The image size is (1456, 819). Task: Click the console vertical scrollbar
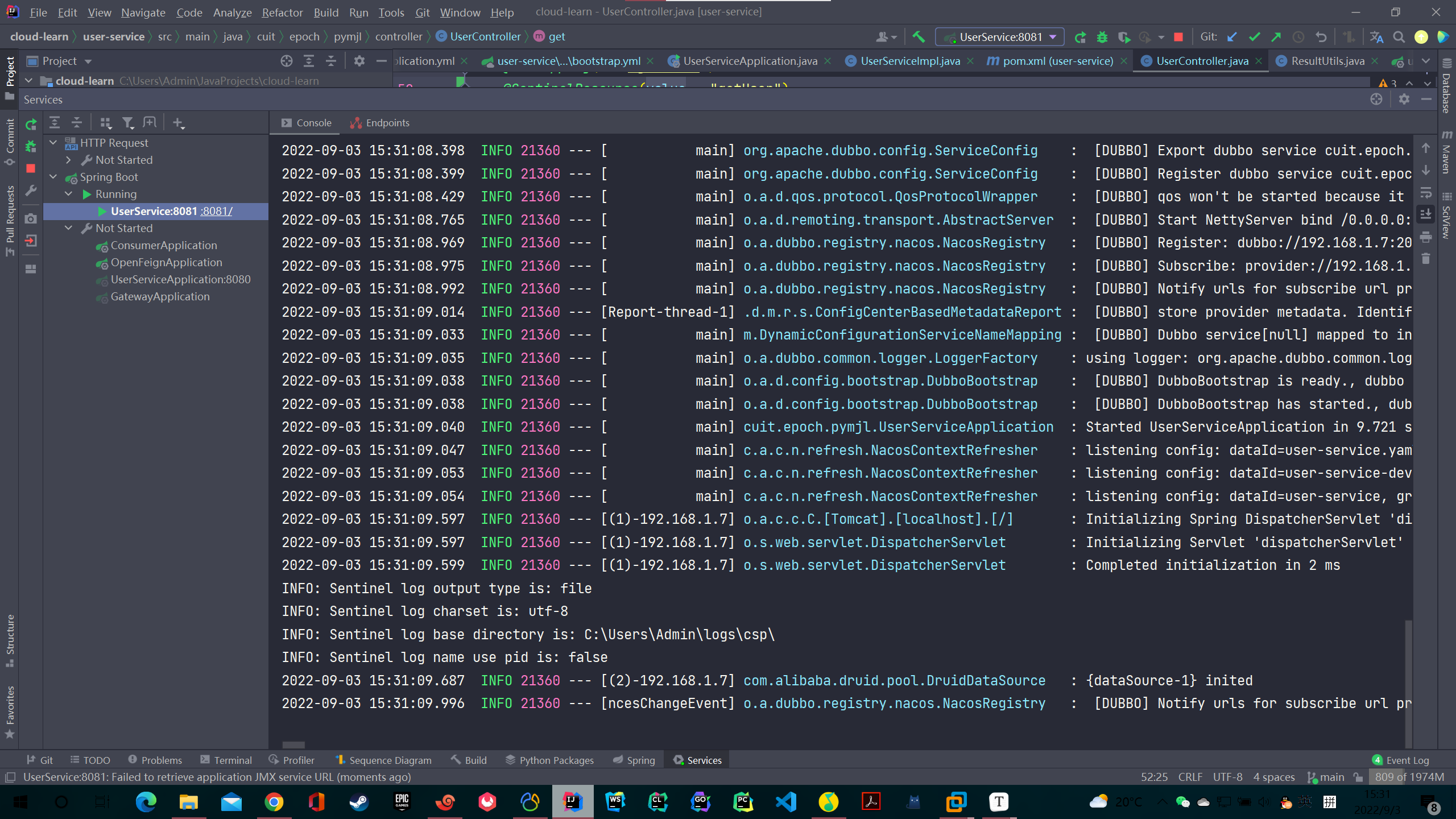[x=1408, y=684]
